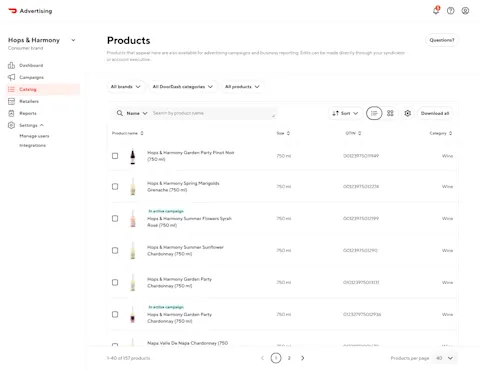Image resolution: width=480 pixels, height=370 pixels.
Task: Switch to list view
Action: point(374,113)
